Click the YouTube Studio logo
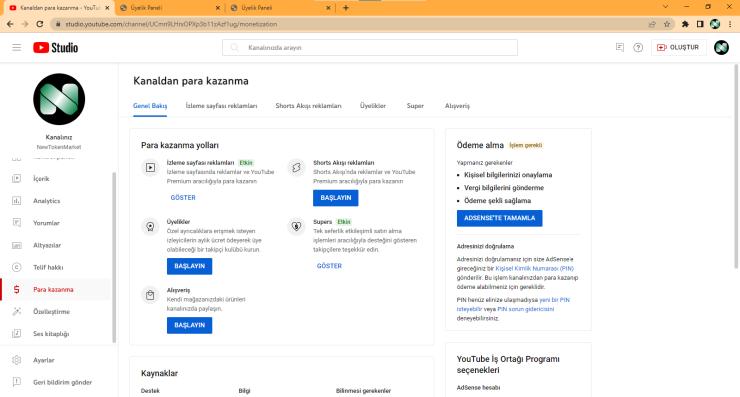 [56, 48]
